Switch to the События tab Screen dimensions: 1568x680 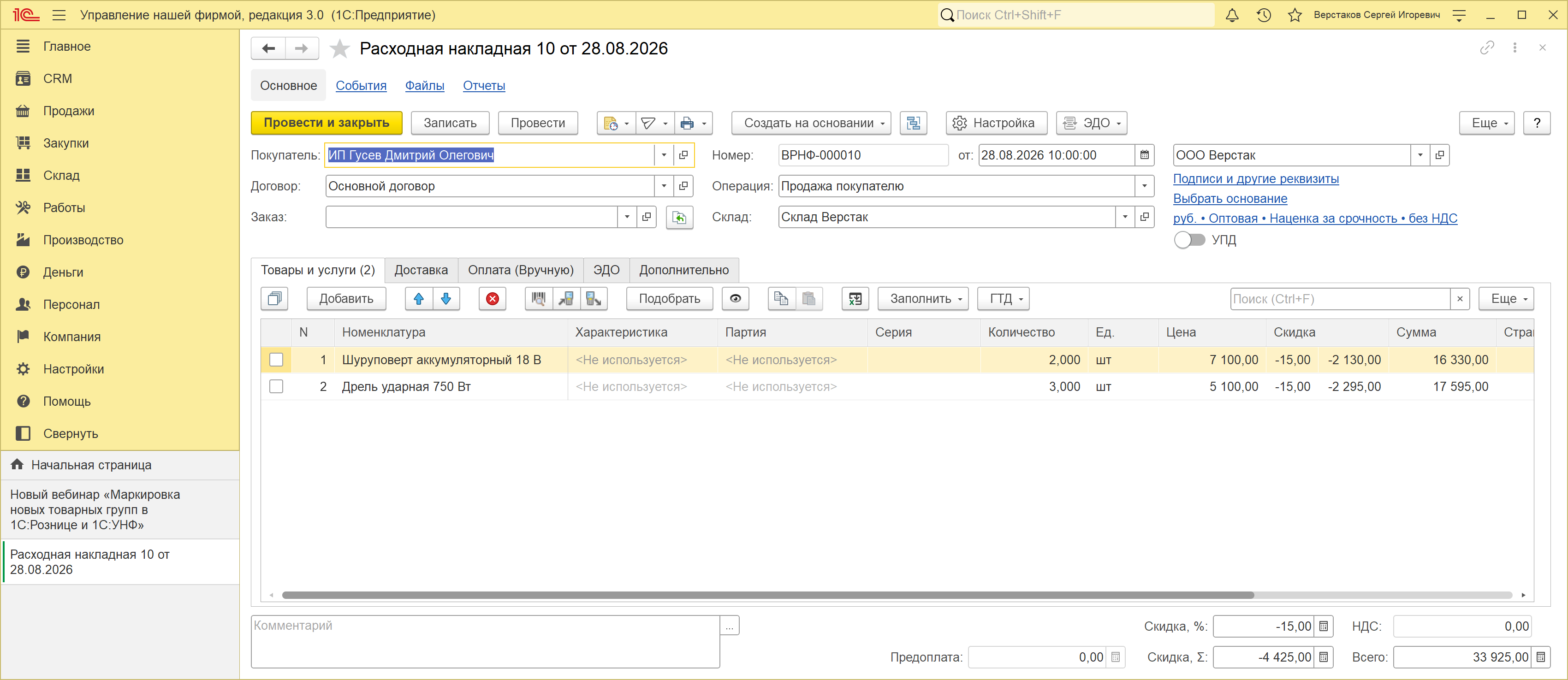[361, 86]
